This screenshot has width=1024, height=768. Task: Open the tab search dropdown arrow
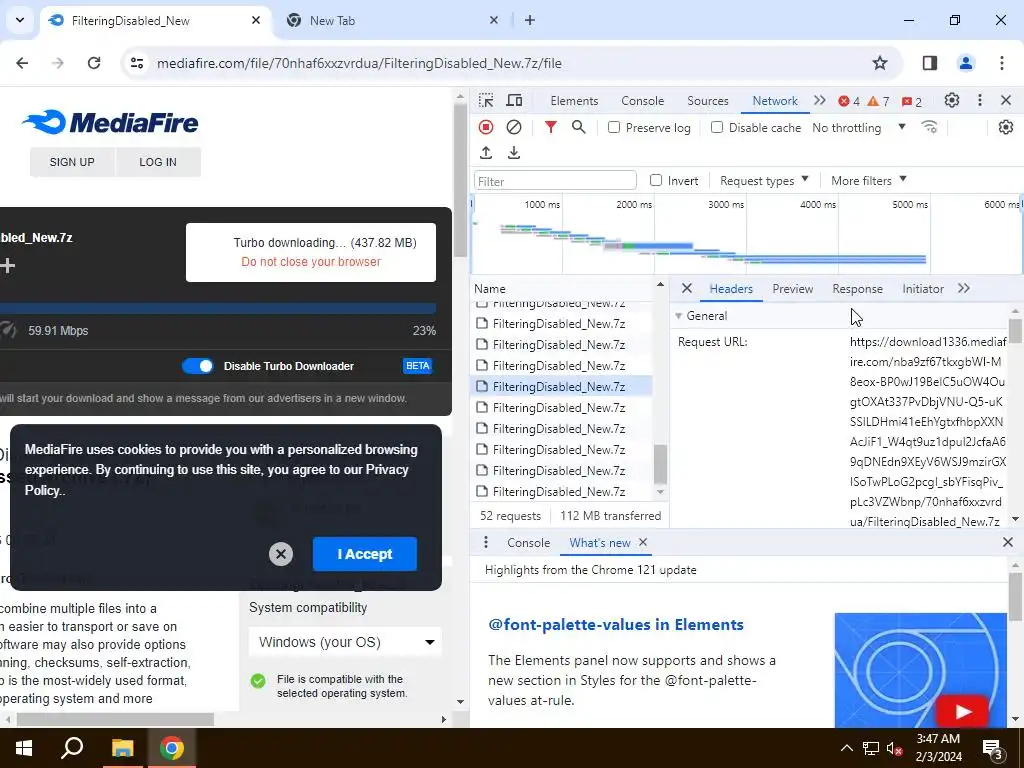20,20
